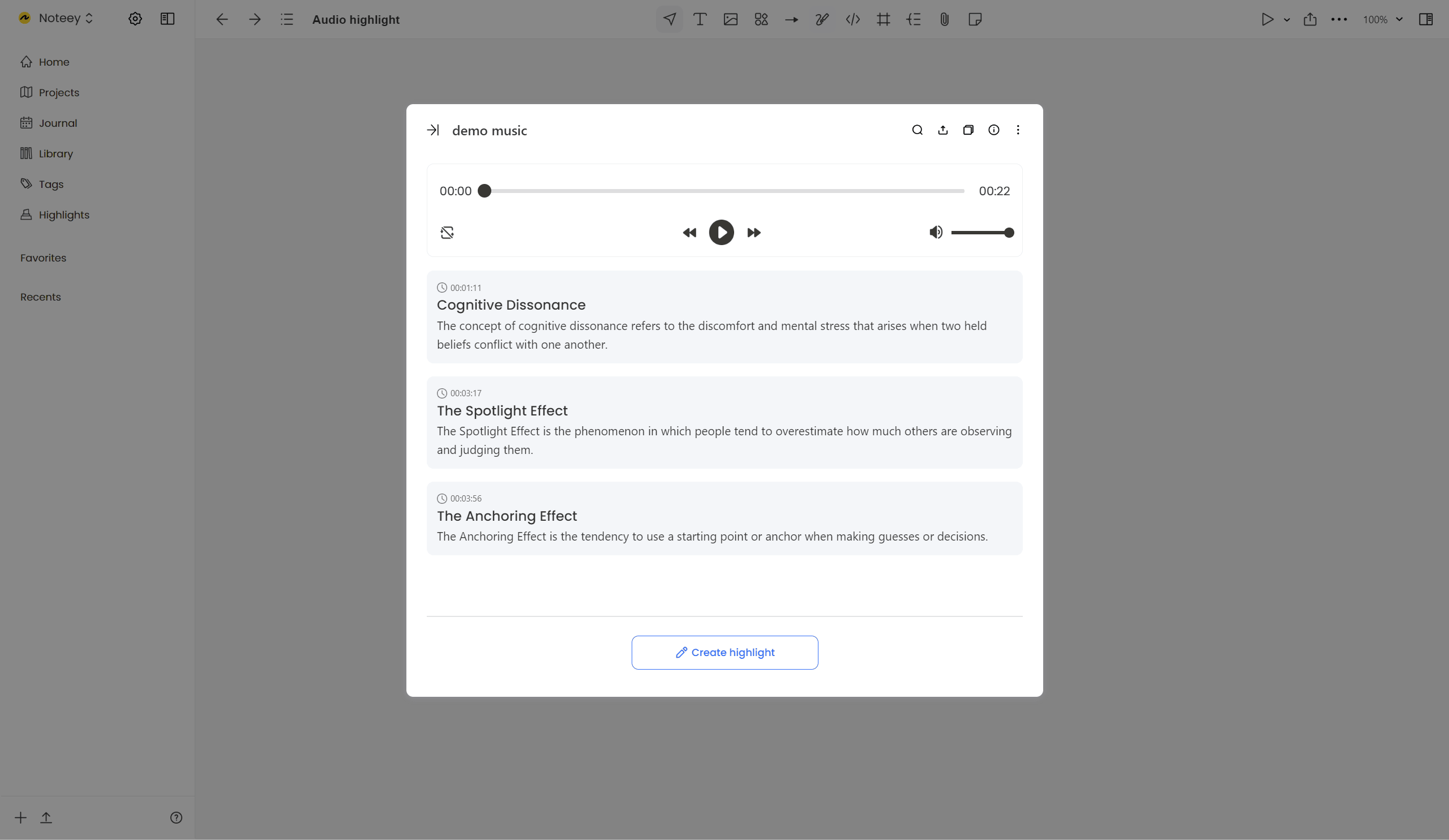Open Home in the sidebar

(45, 62)
